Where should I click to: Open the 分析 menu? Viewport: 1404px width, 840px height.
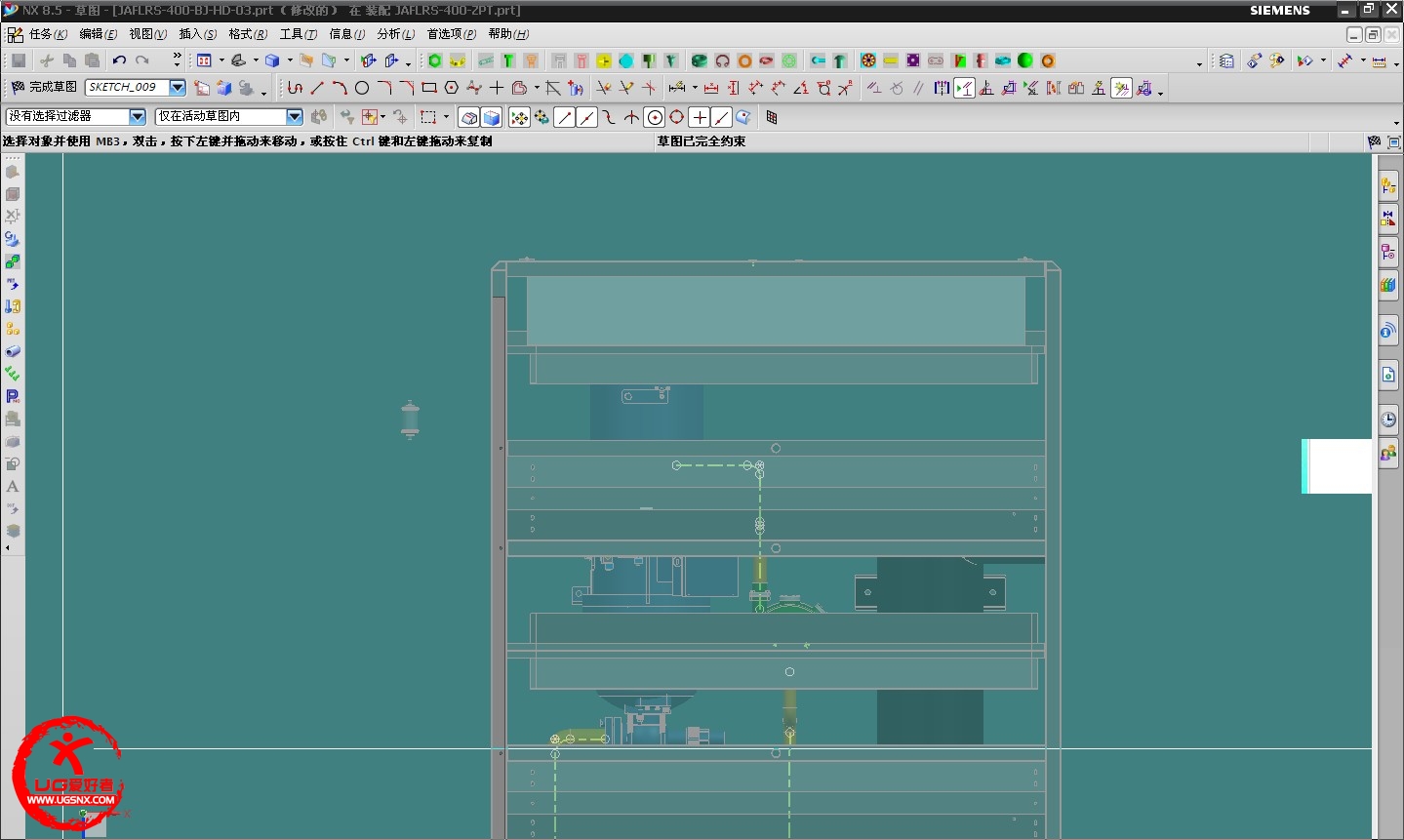tap(396, 34)
